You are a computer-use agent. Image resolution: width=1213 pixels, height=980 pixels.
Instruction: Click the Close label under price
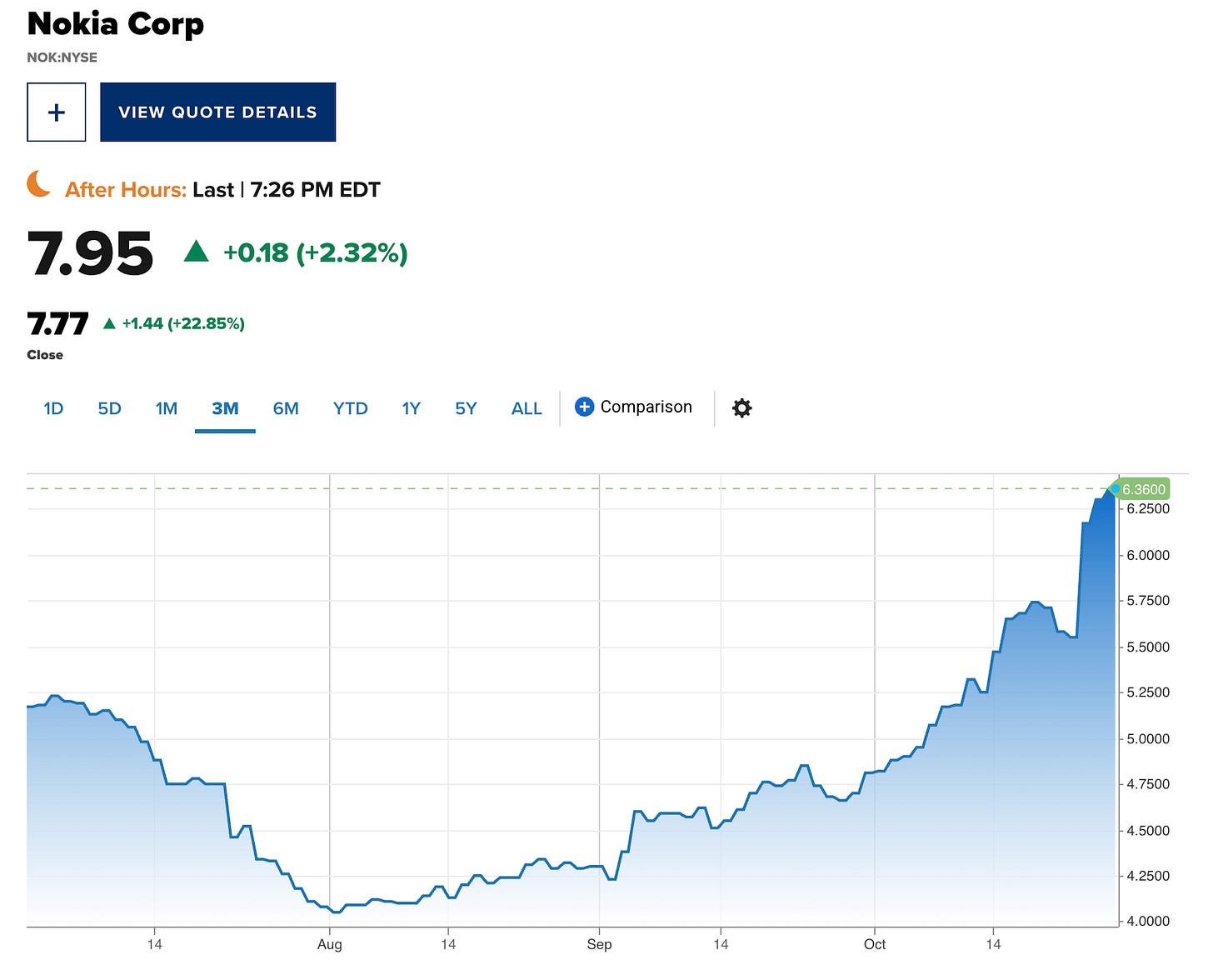point(45,355)
